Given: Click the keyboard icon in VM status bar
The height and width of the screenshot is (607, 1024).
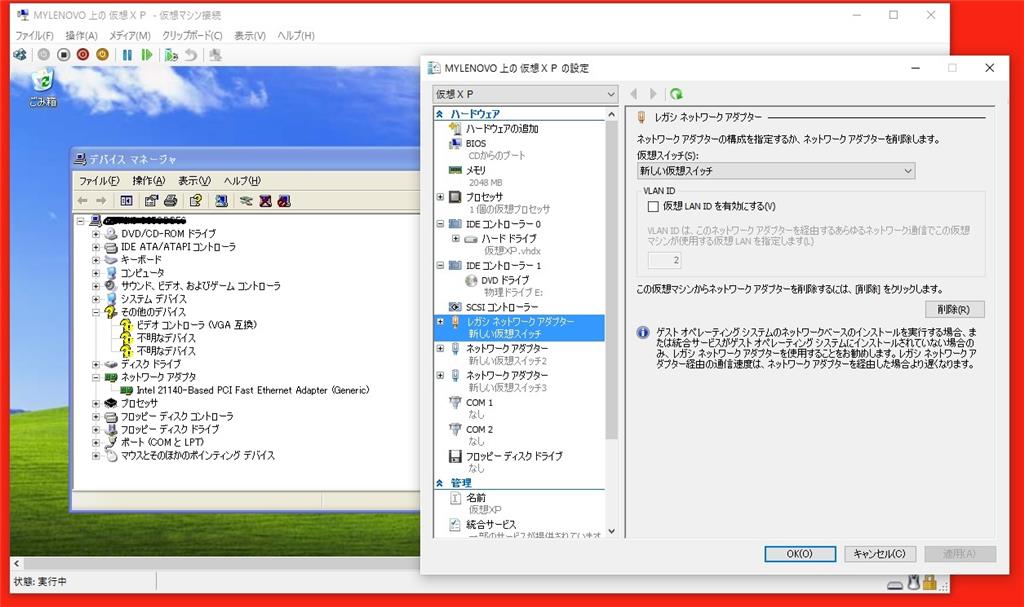Looking at the screenshot, I should pyautogui.click(x=895, y=584).
